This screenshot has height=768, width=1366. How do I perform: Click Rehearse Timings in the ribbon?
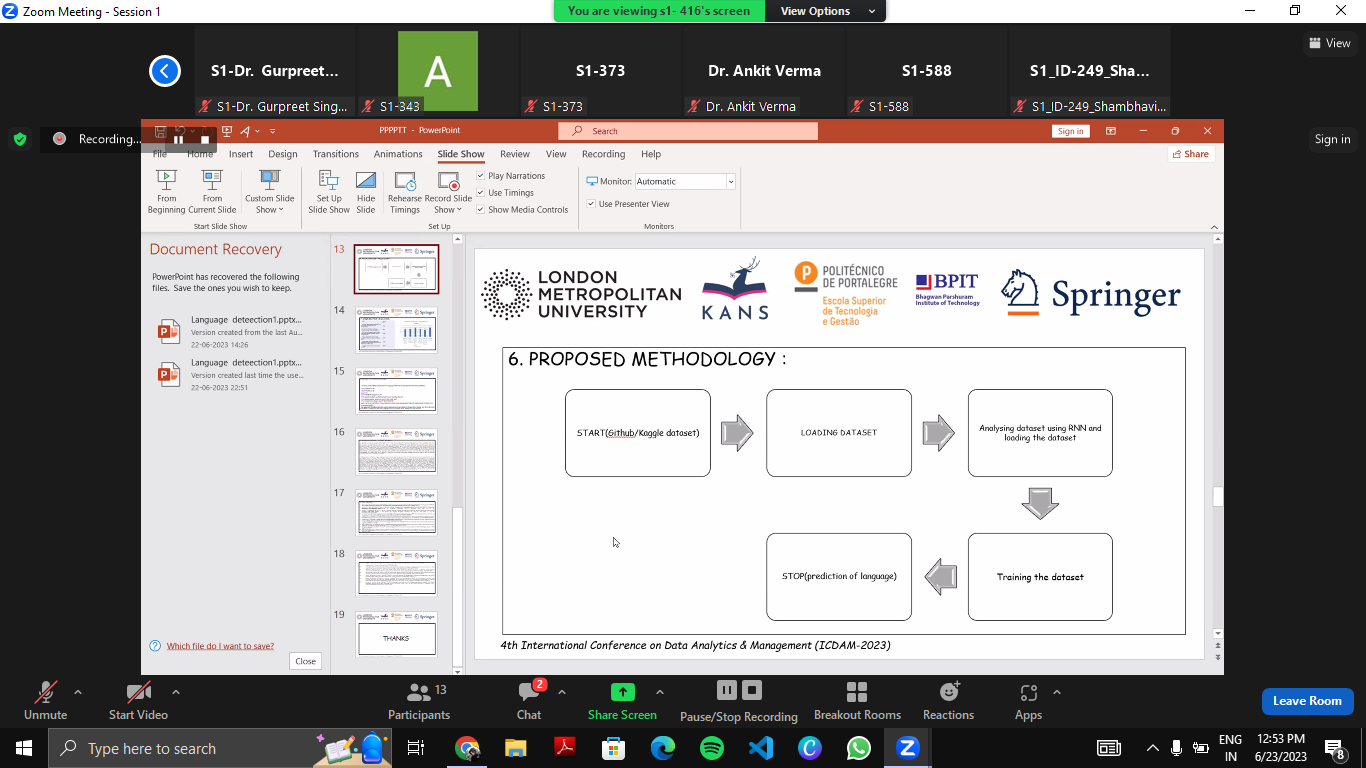pos(405,191)
